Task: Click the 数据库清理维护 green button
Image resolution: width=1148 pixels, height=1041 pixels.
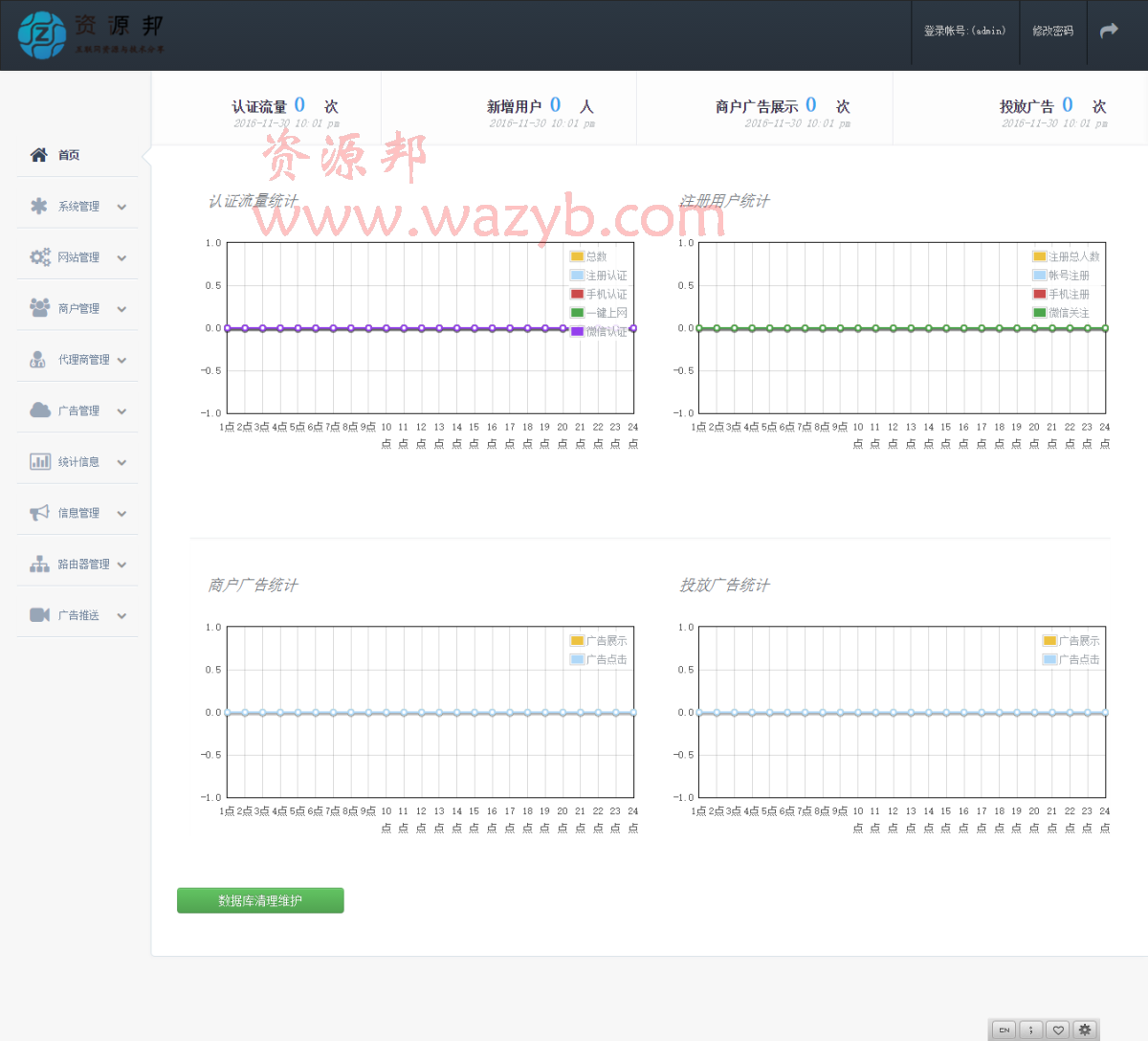Action: coord(260,900)
